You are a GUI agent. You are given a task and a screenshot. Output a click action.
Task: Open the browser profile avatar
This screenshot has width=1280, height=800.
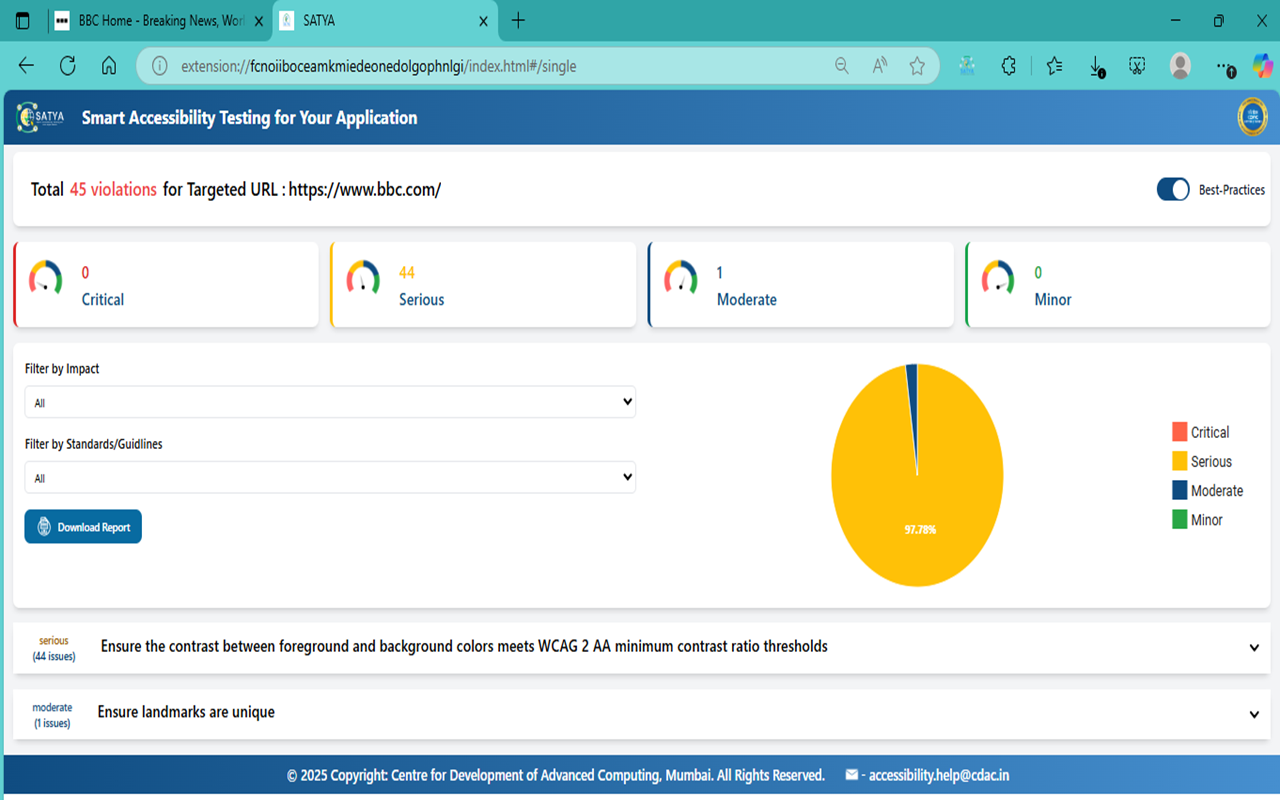[x=1180, y=66]
